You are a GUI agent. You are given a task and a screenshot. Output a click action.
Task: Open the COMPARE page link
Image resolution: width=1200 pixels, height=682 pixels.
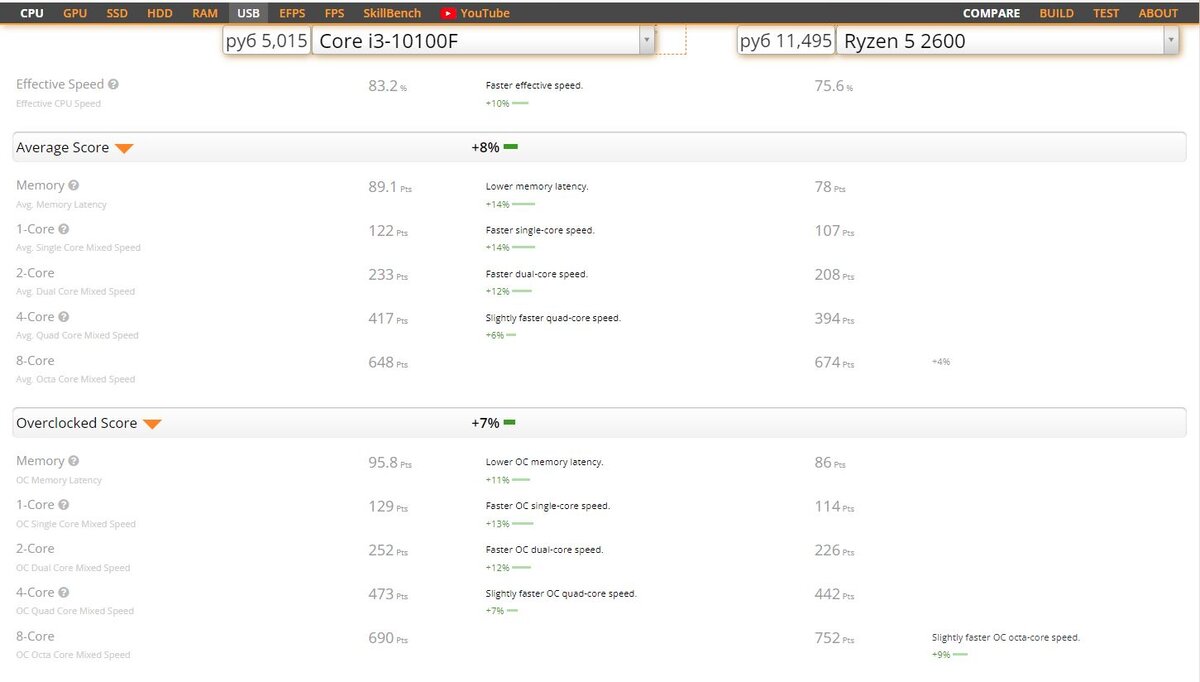pyautogui.click(x=991, y=13)
